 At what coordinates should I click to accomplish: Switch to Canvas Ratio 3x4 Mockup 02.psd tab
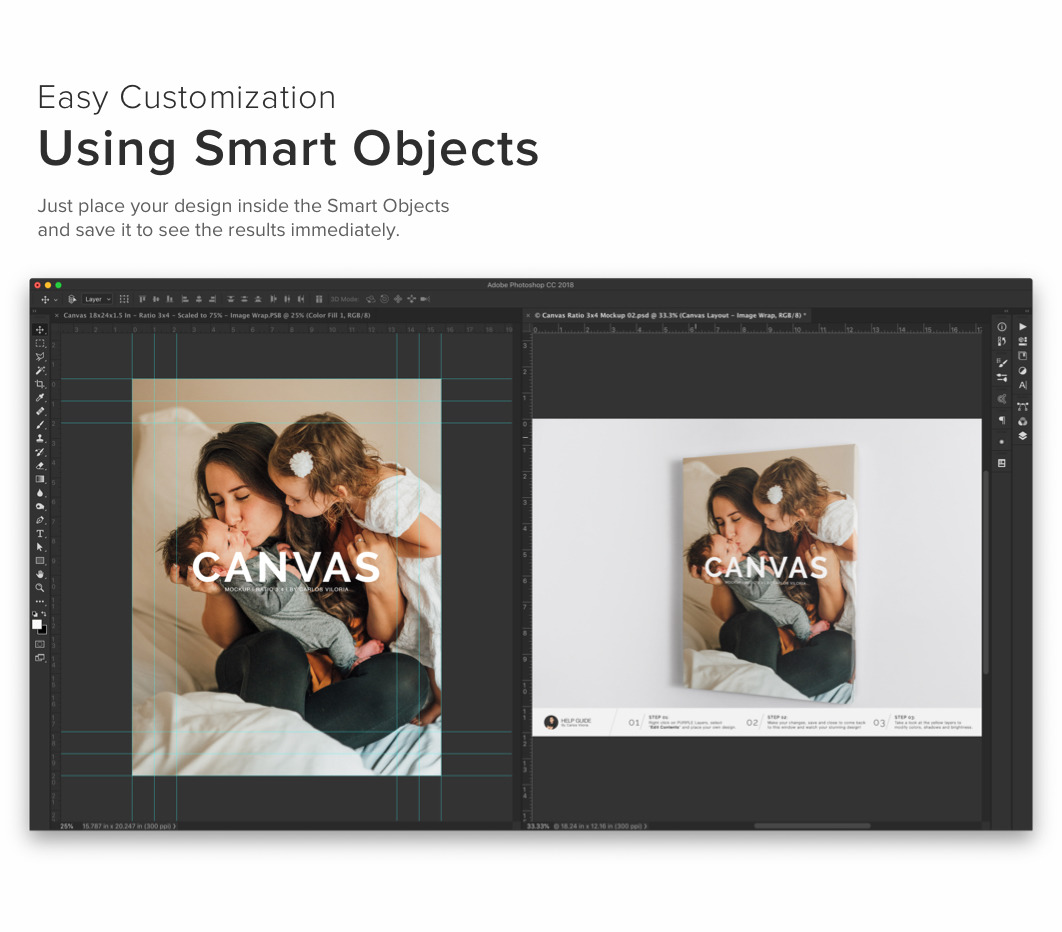(x=670, y=315)
